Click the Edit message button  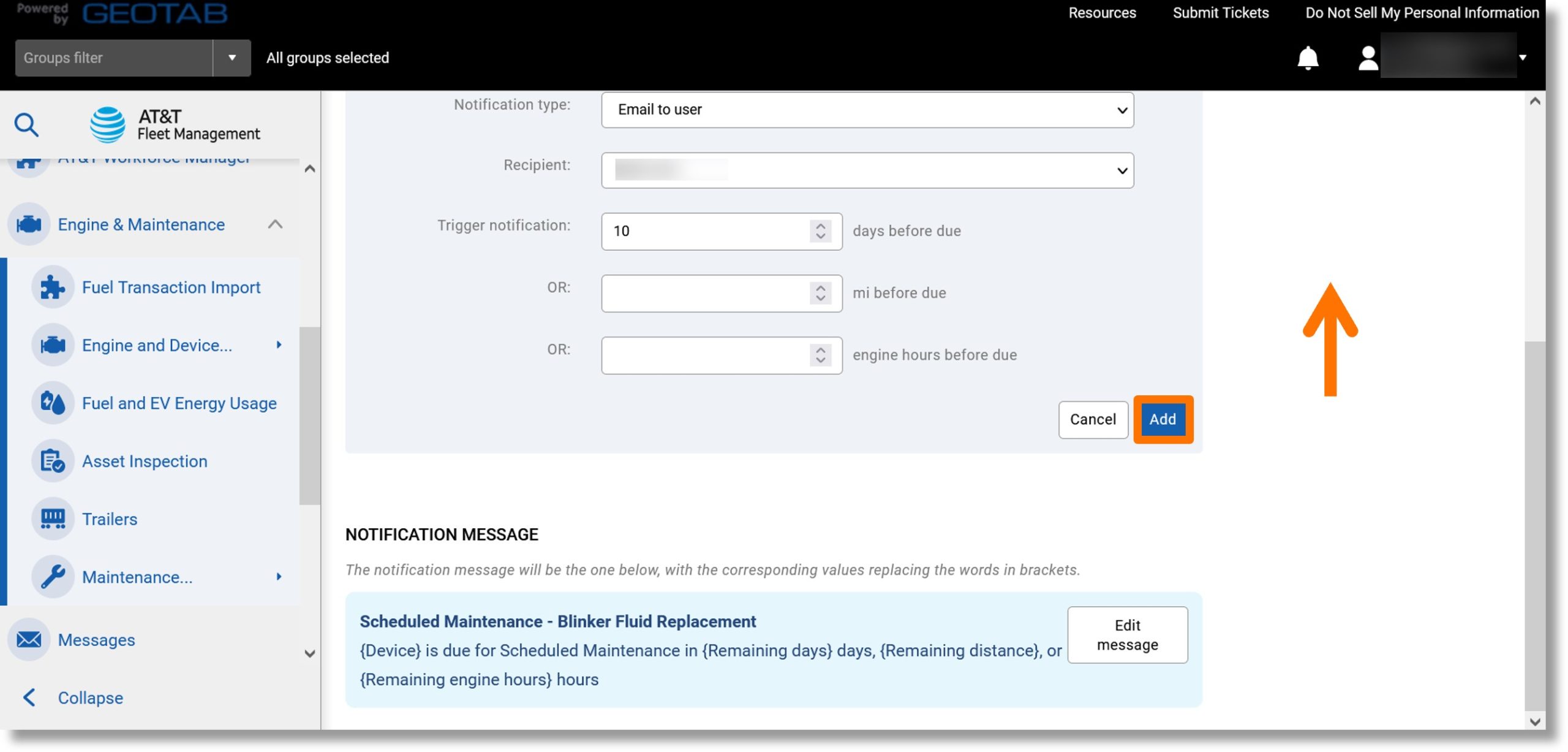[x=1127, y=634]
